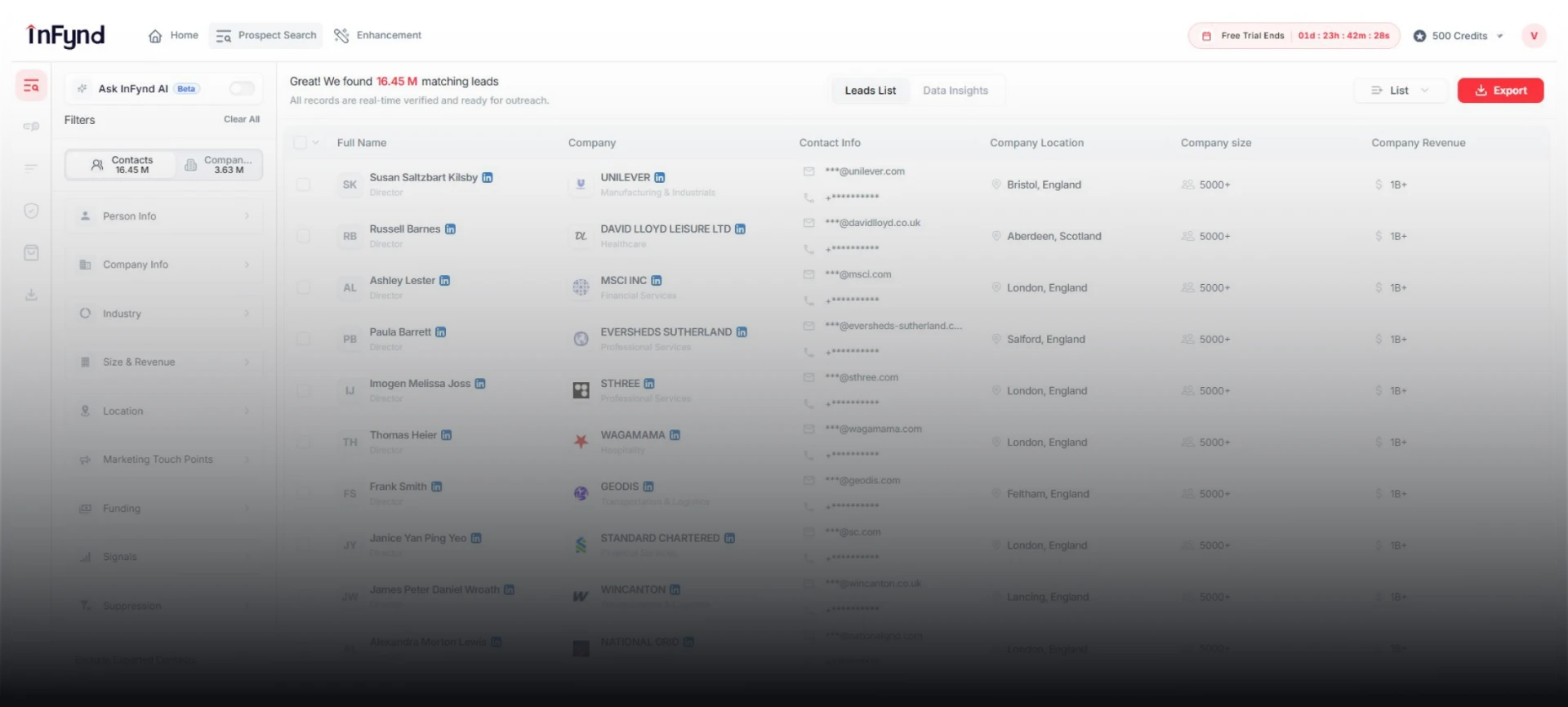Expand the Person Info filter
This screenshot has width=1568, height=707.
(x=163, y=216)
